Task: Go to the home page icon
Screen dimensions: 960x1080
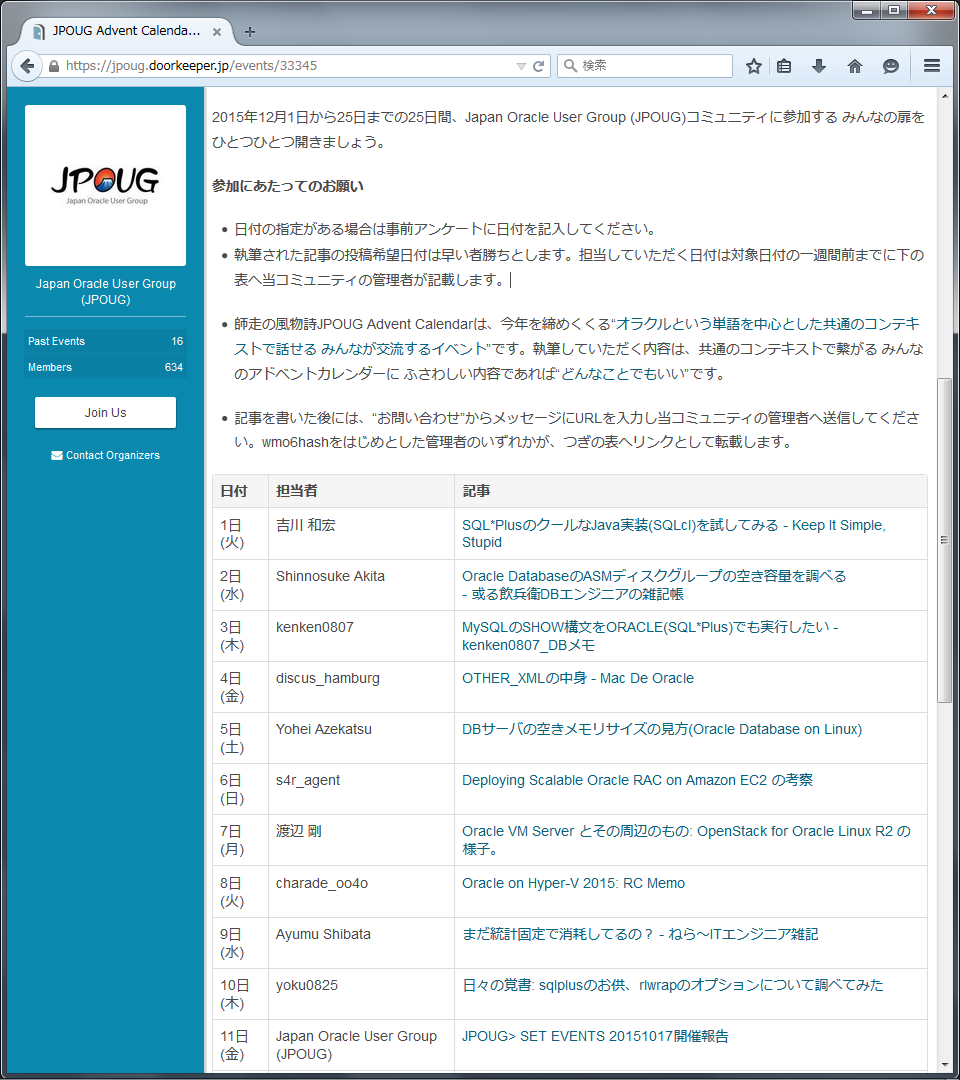Action: tap(855, 66)
